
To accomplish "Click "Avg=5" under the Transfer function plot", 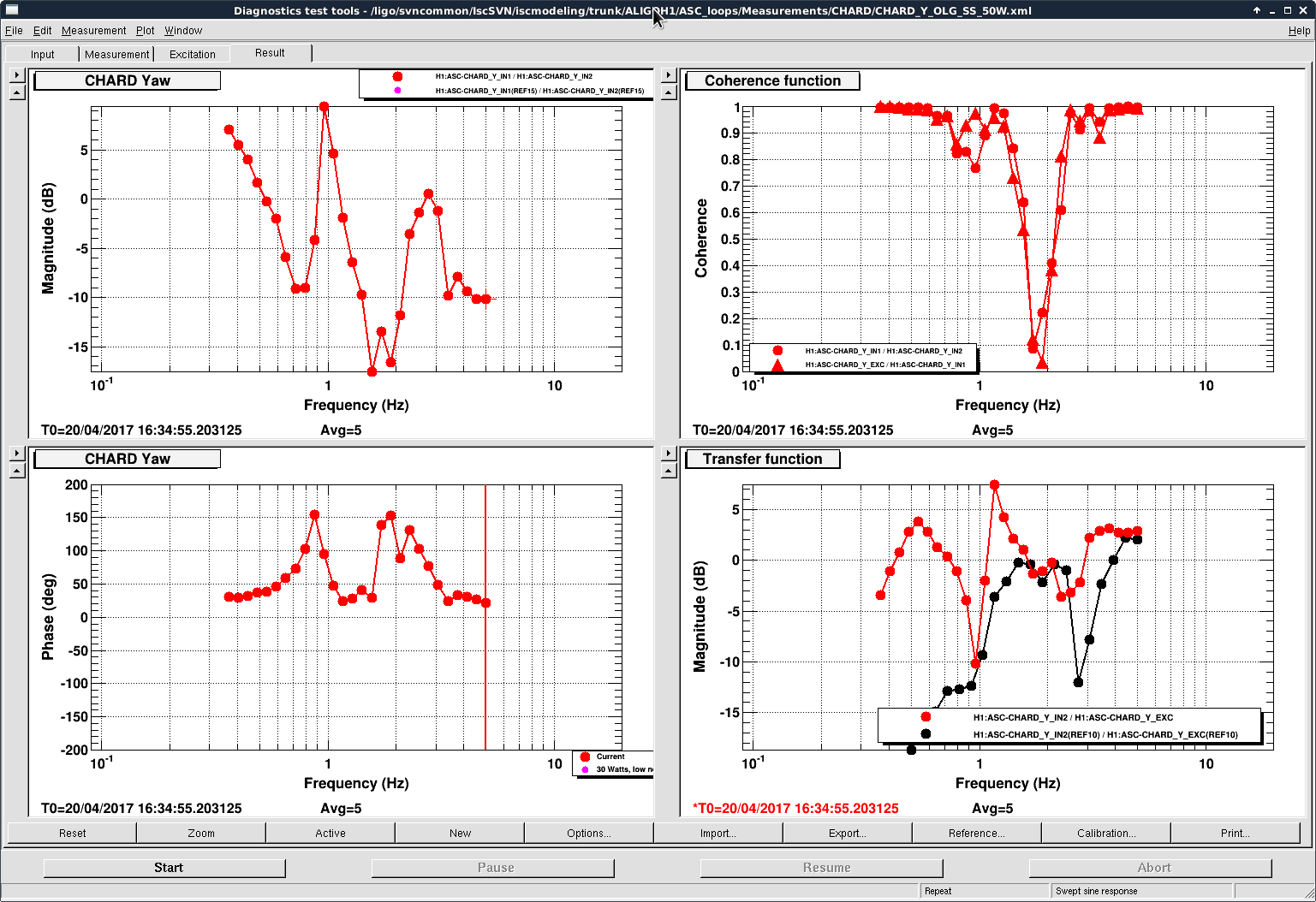I will point(992,808).
